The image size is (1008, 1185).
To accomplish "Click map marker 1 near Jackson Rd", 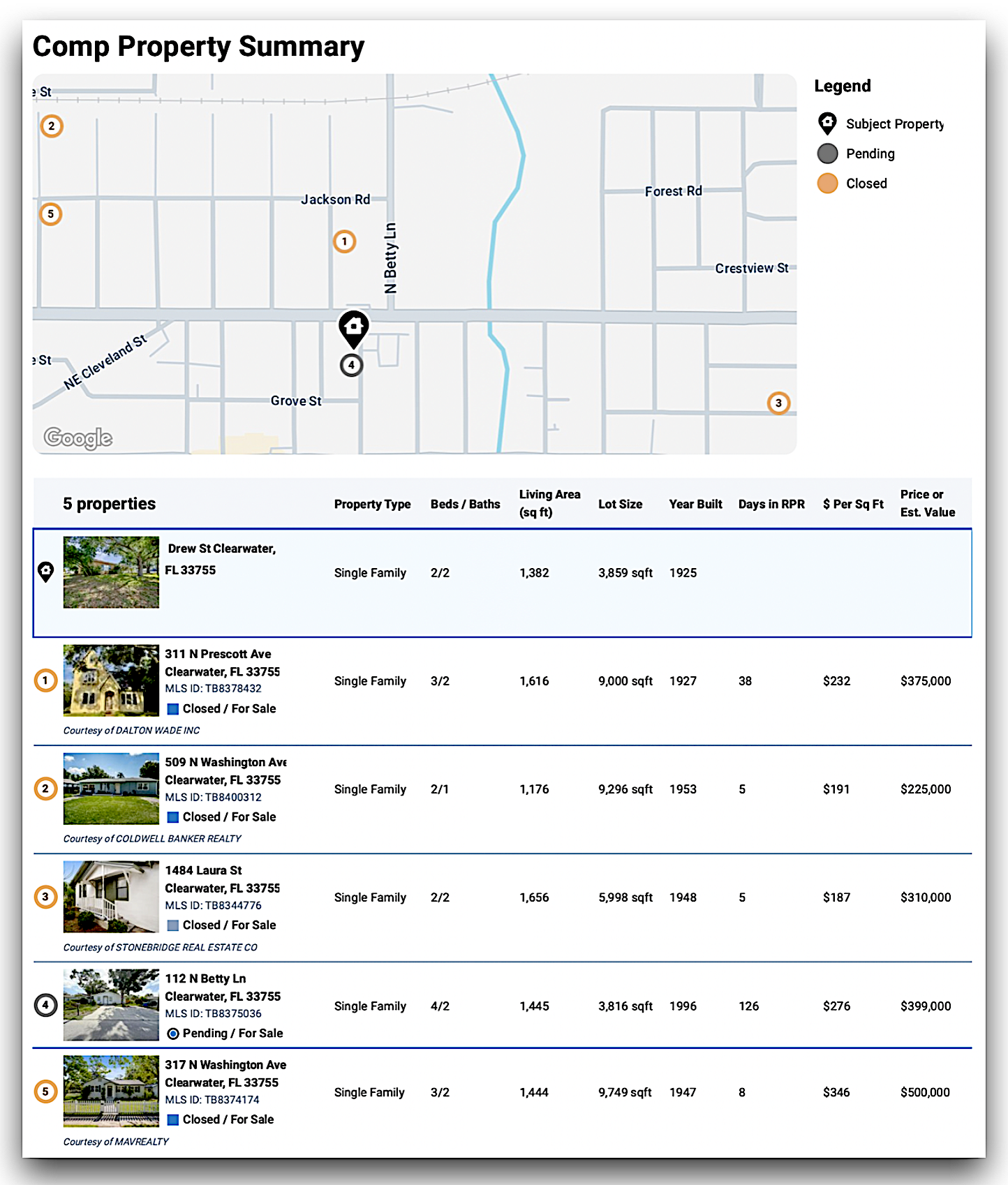I will tap(344, 241).
